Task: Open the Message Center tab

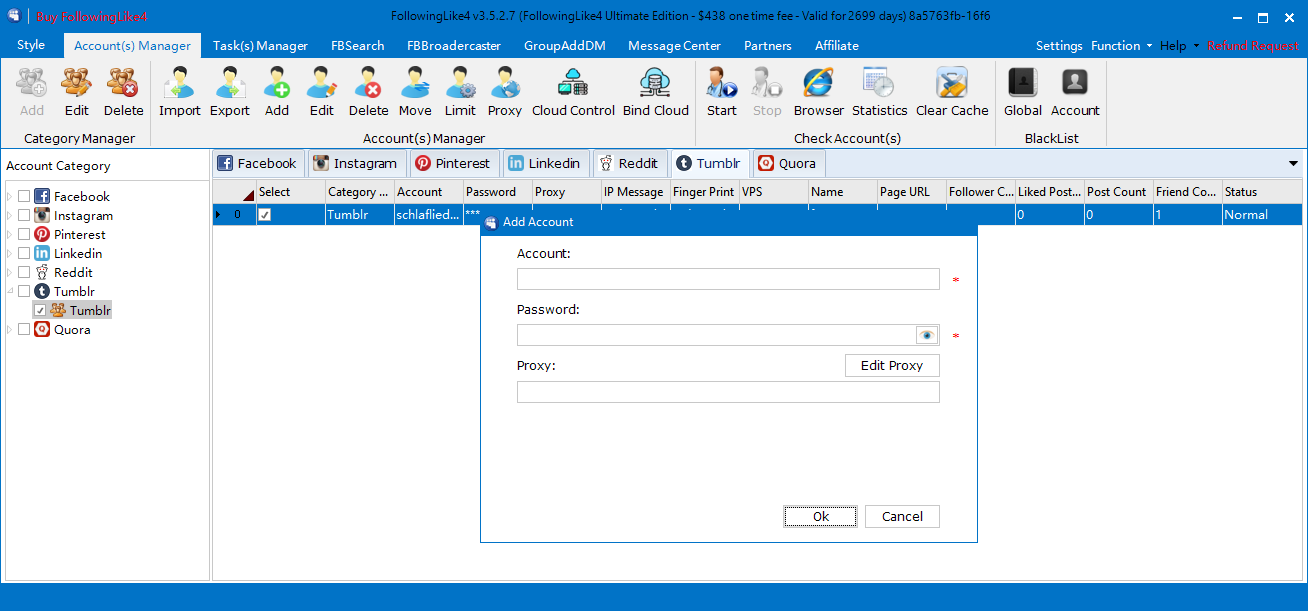Action: click(674, 46)
